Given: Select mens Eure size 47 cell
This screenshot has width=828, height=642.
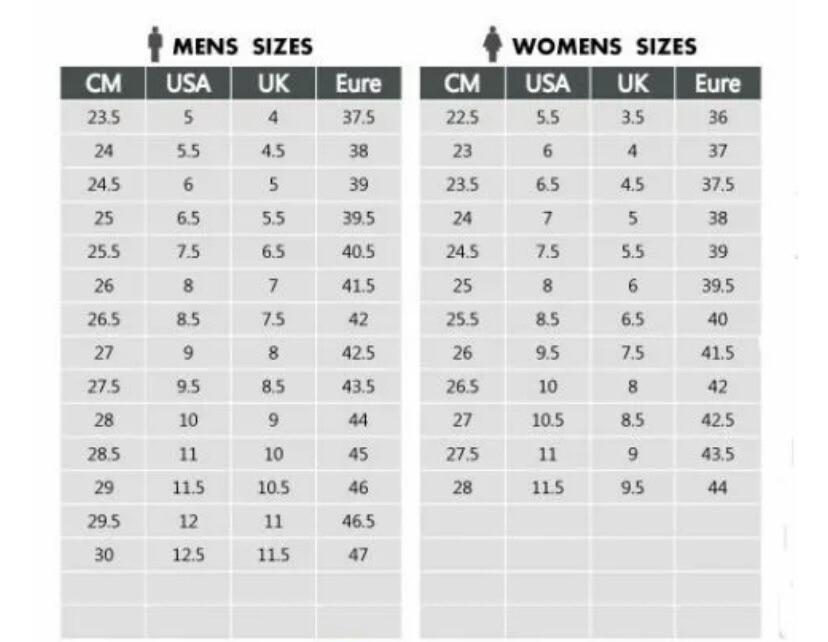Looking at the screenshot, I should point(358,555).
